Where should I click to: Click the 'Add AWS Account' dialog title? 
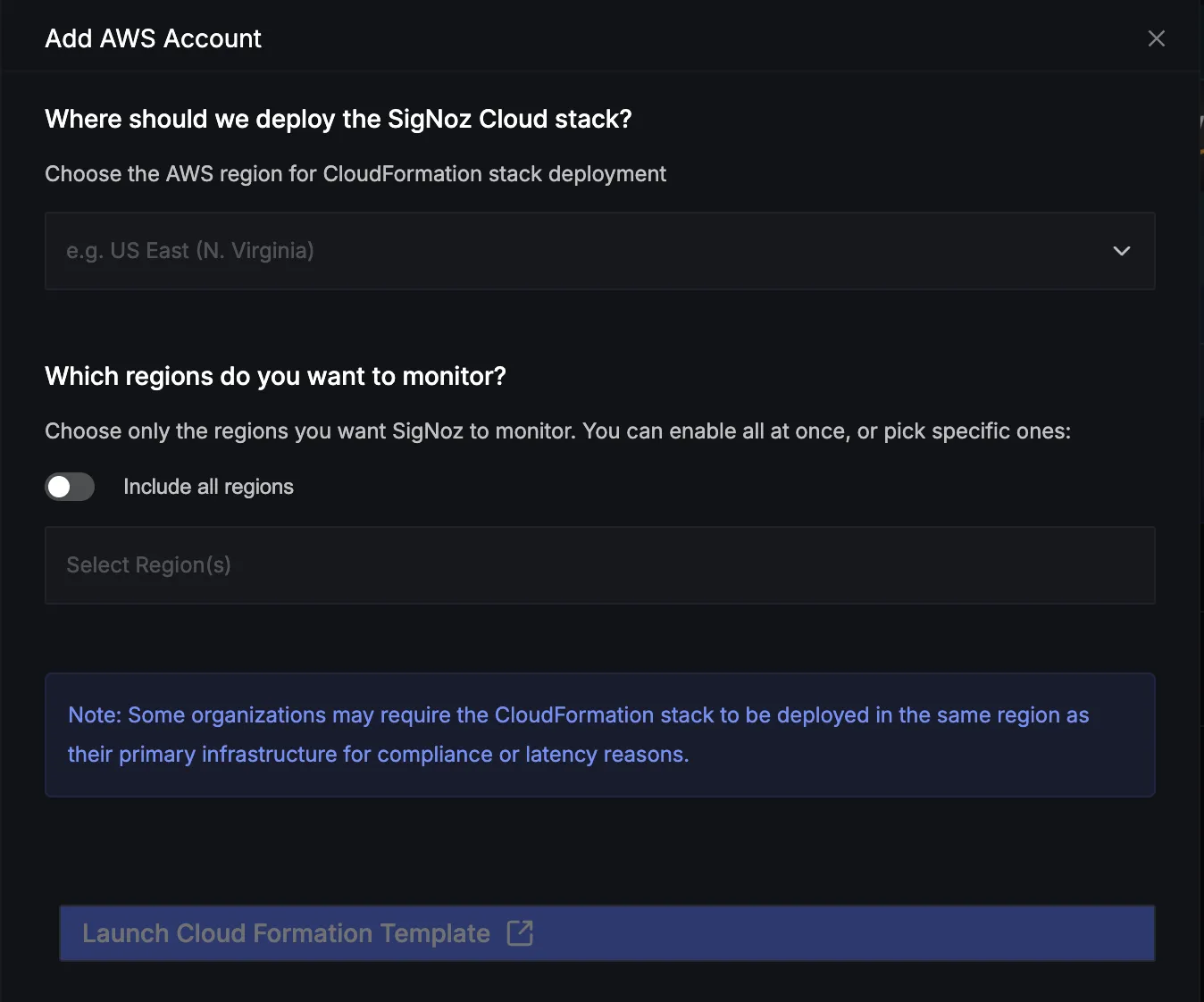[153, 38]
